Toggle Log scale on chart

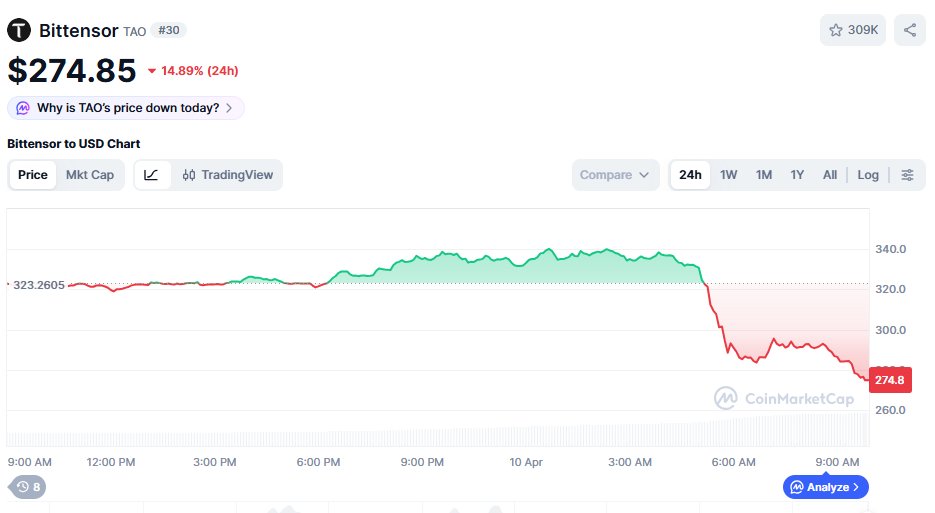pos(868,175)
